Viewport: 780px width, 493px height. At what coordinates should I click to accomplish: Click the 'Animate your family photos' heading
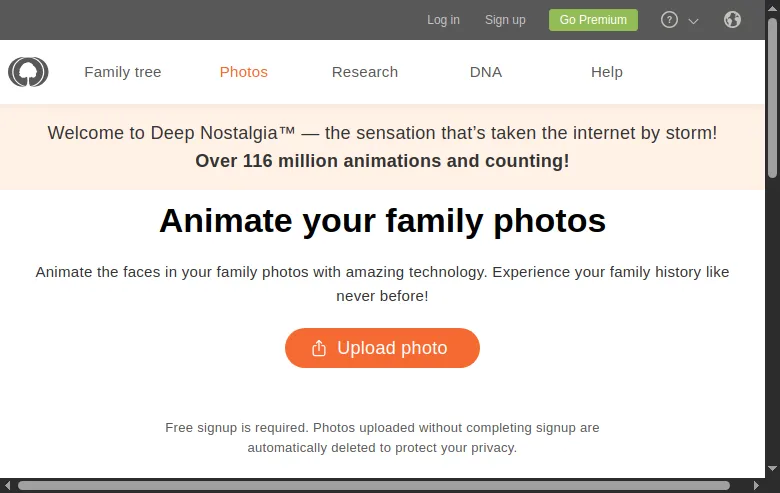click(382, 220)
